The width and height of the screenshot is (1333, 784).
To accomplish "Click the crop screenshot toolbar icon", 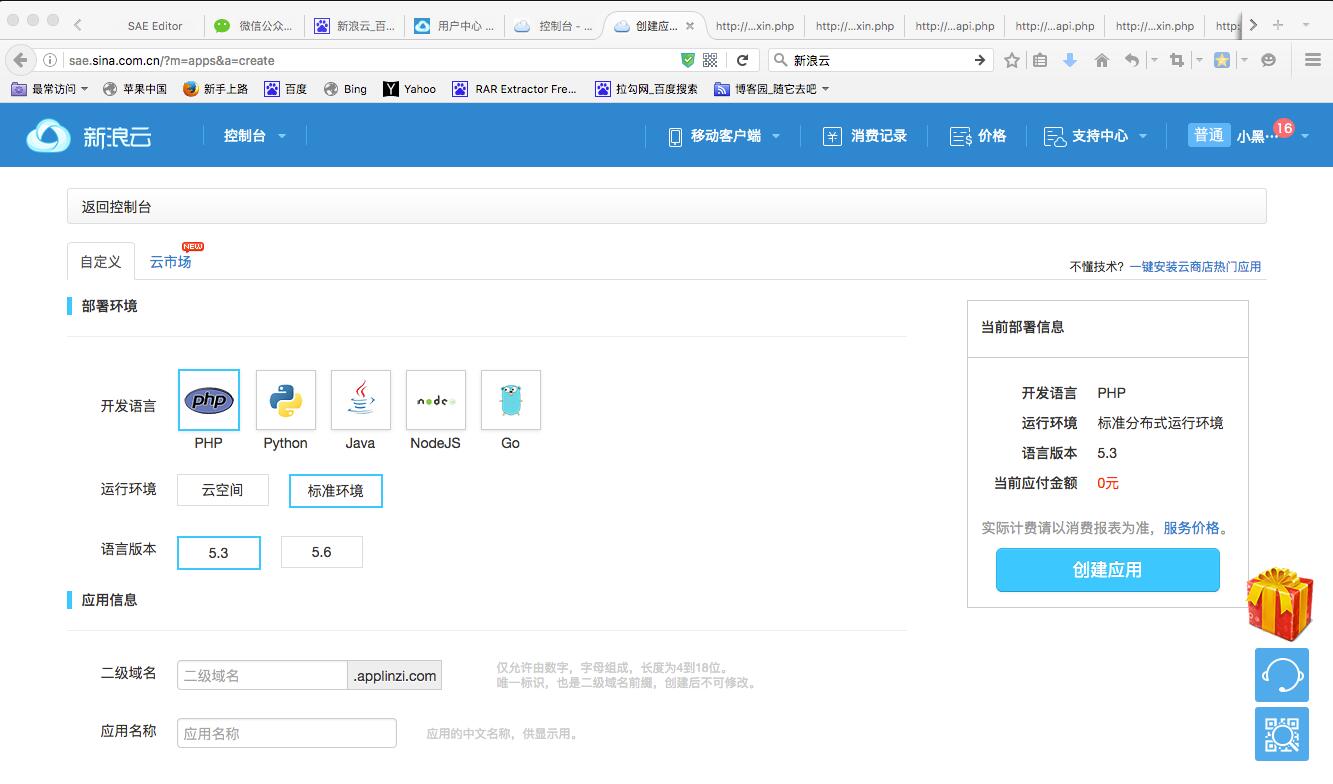I will (x=1177, y=60).
